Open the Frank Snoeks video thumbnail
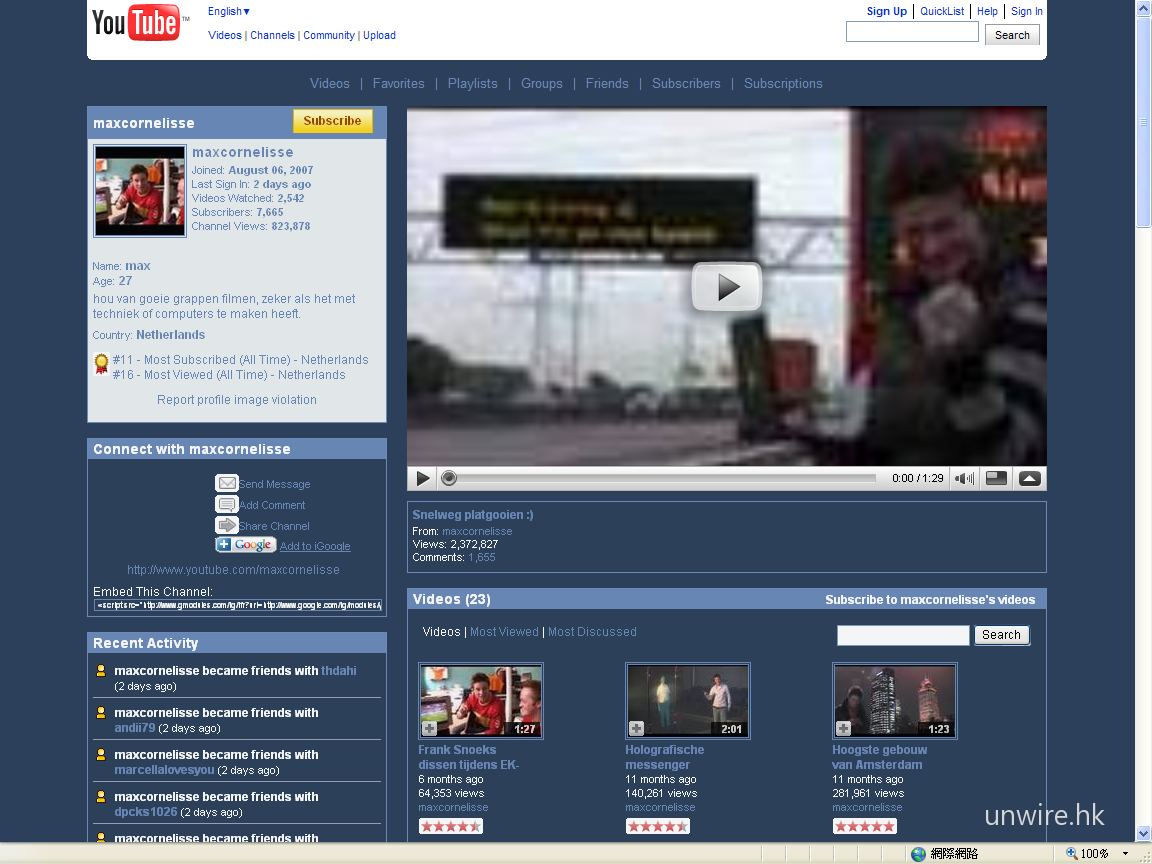The width and height of the screenshot is (1152, 864). point(481,701)
